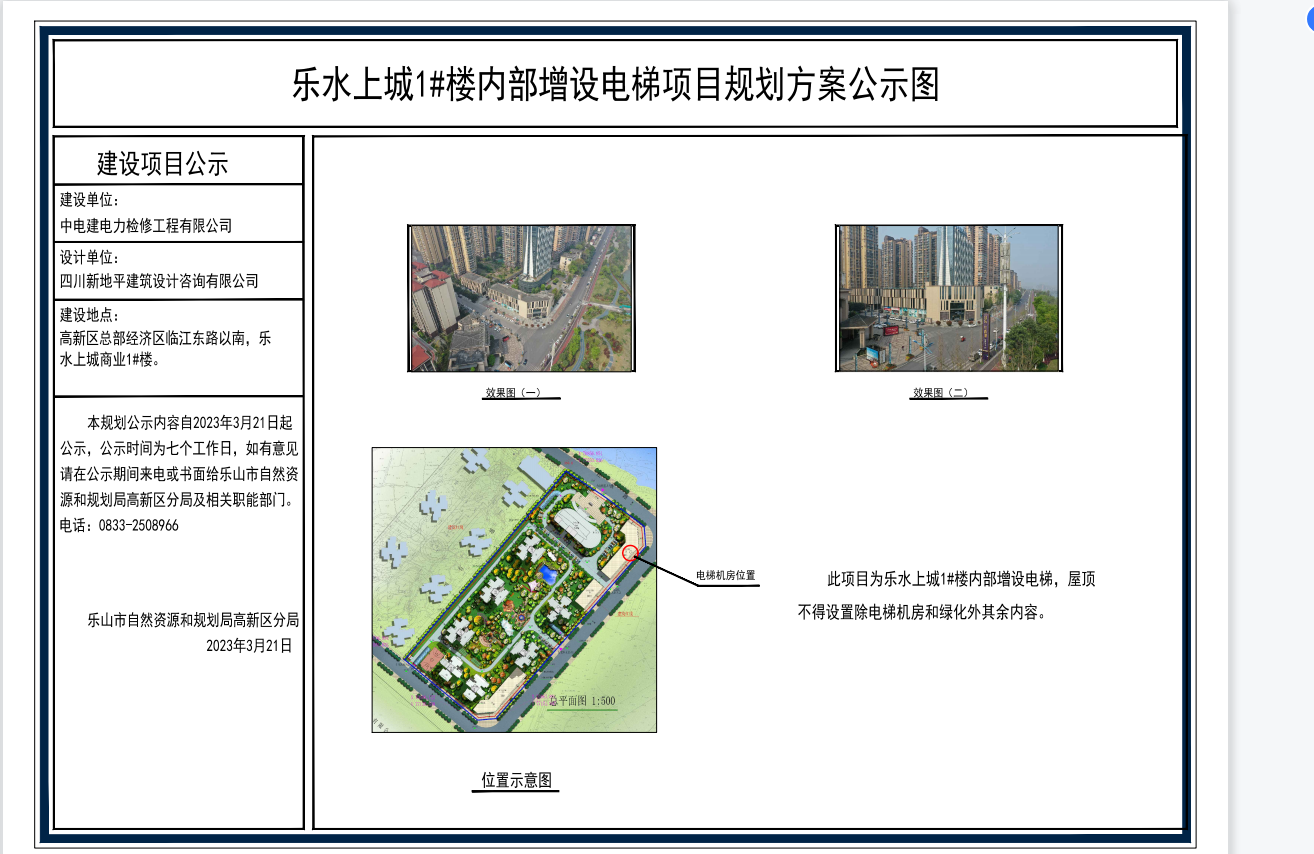Image resolution: width=1314 pixels, height=854 pixels.
Task: Click the company name 中电建电力检修工程有限公司
Action: tap(146, 226)
